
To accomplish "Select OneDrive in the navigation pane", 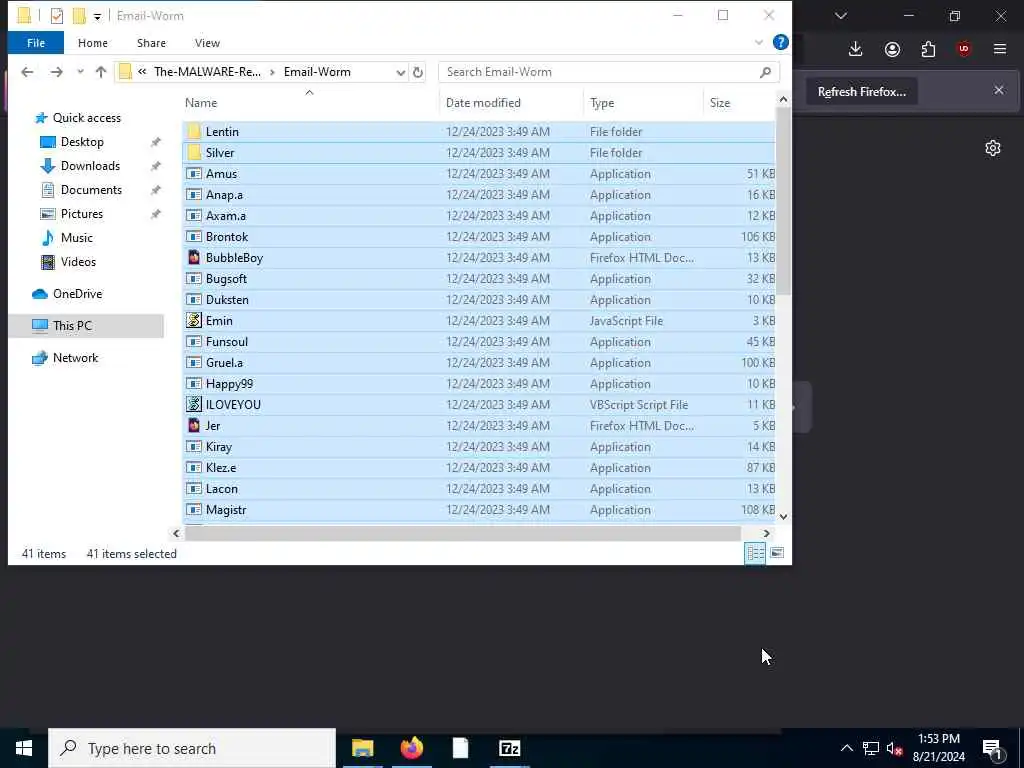I will (x=77, y=294).
